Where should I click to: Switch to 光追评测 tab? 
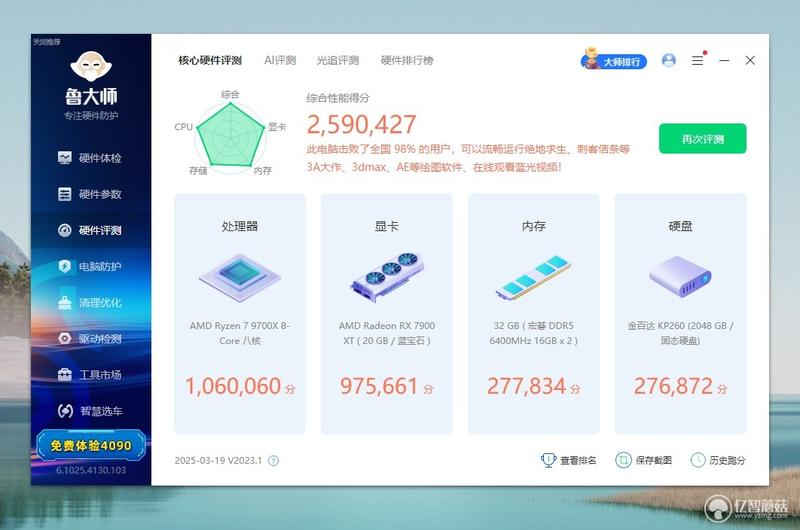point(338,61)
